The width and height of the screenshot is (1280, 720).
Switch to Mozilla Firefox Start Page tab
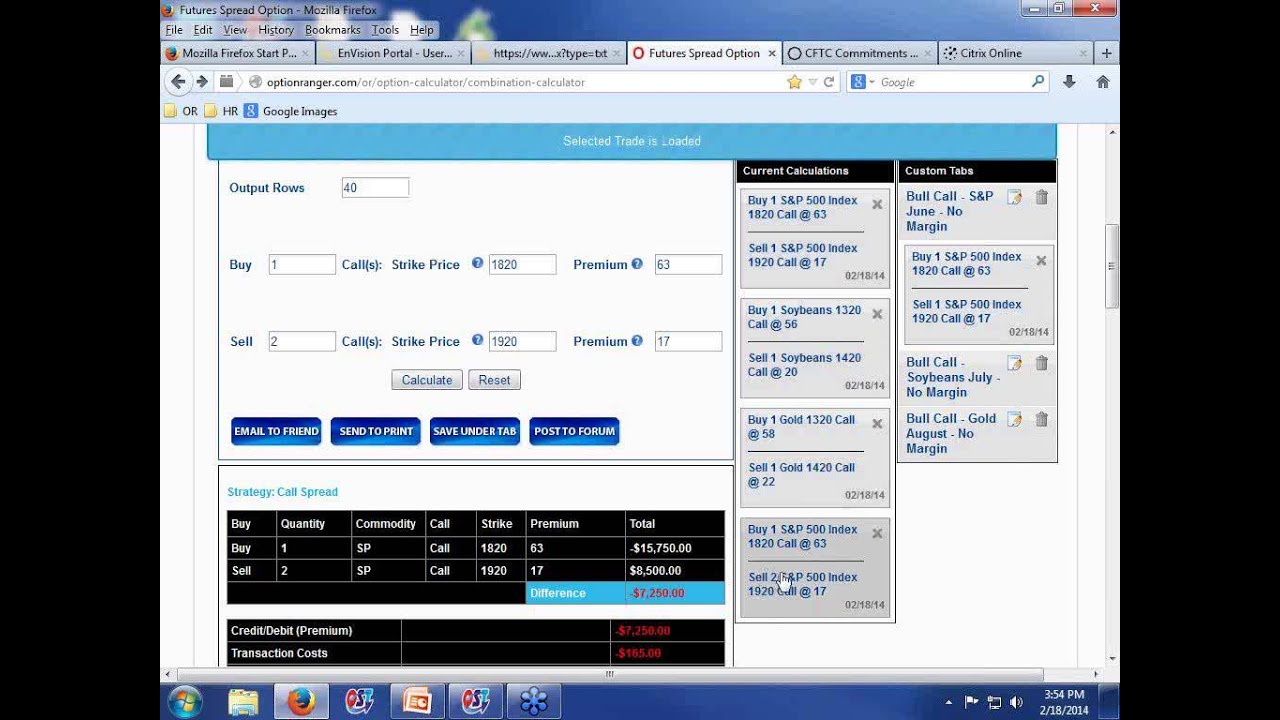[x=238, y=53]
